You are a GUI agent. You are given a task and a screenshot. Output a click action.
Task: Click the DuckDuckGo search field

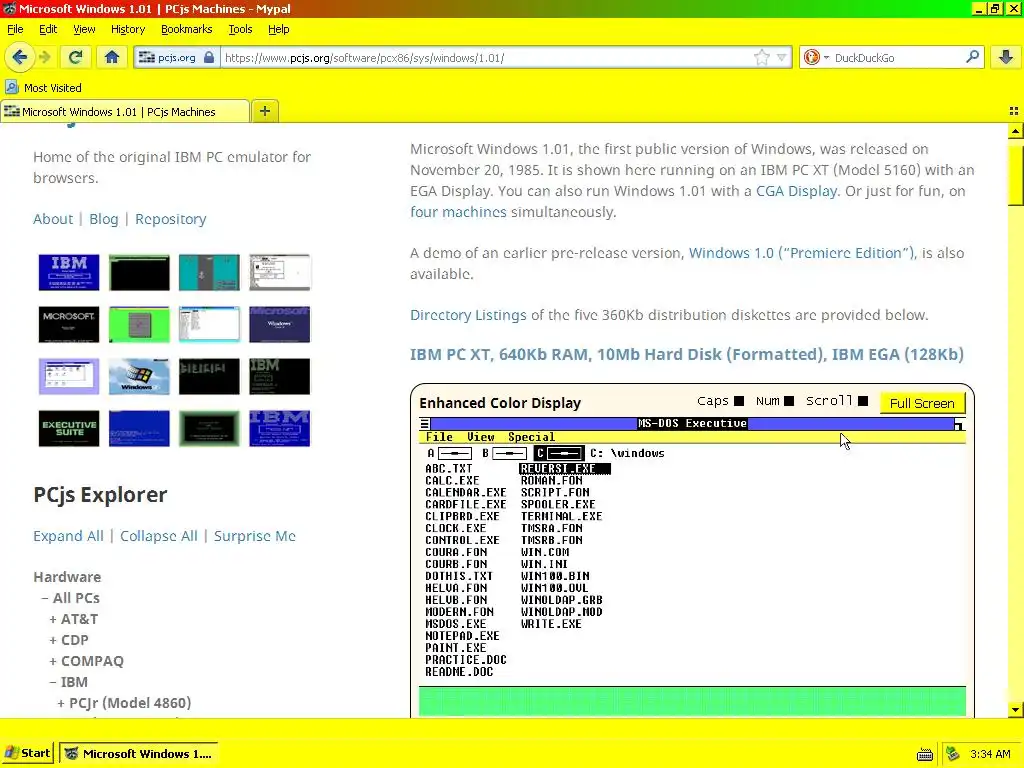click(898, 57)
